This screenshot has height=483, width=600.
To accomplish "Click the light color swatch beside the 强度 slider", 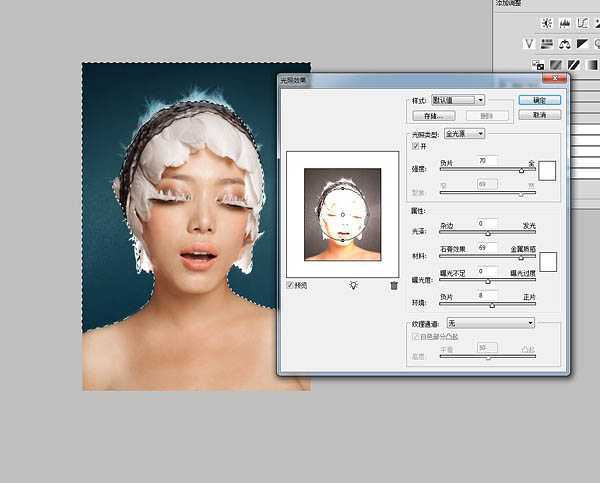I will [x=547, y=171].
